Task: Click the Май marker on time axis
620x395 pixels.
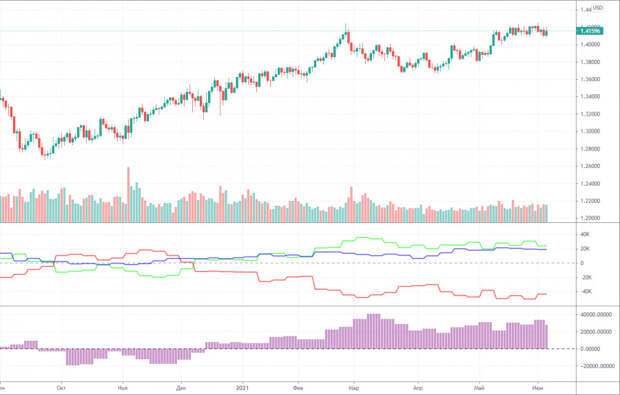Action: click(x=479, y=388)
